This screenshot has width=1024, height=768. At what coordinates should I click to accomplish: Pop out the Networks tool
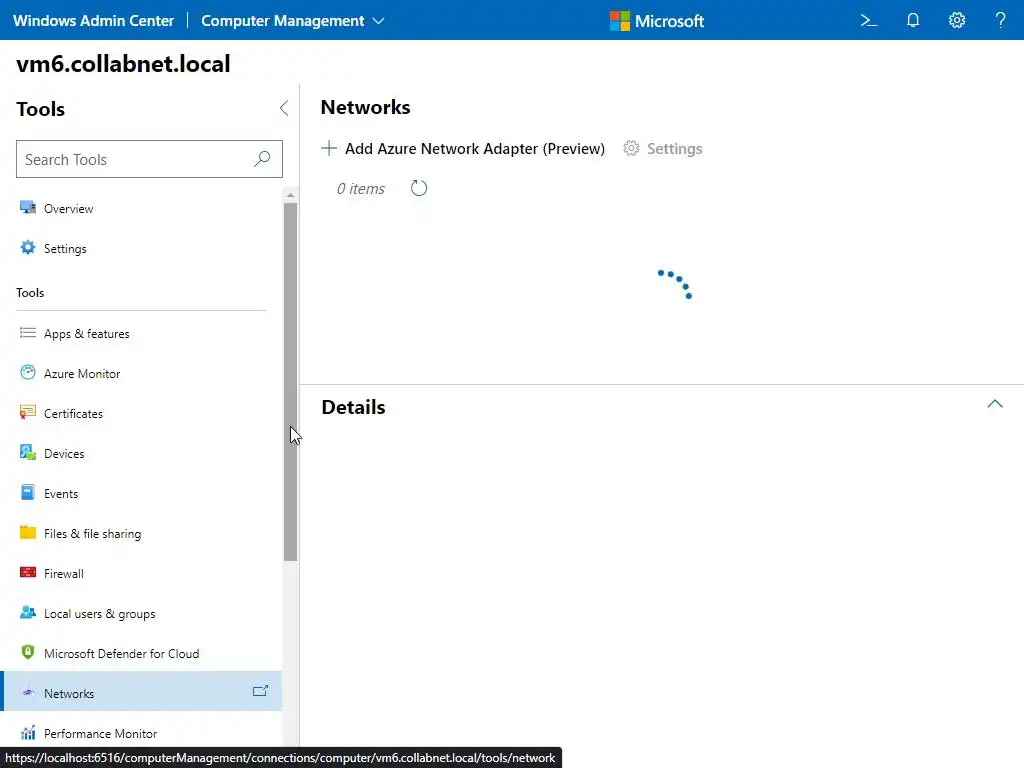tap(260, 691)
